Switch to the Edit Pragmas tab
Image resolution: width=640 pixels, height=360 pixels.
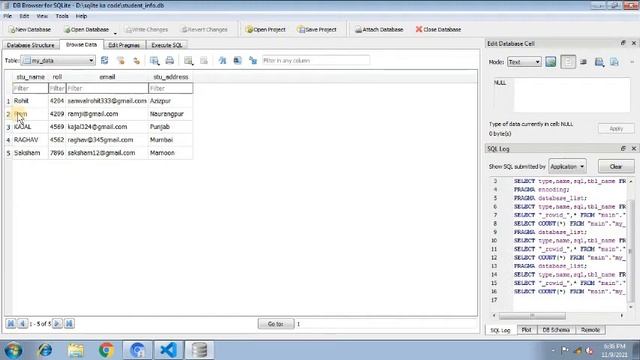[x=124, y=45]
